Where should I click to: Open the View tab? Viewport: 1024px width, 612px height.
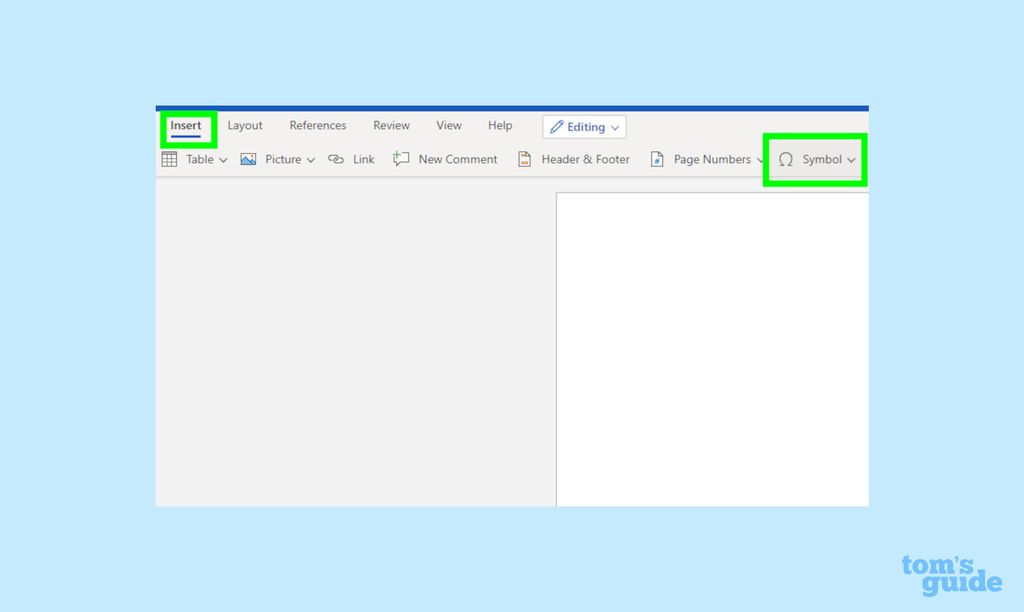tap(448, 125)
